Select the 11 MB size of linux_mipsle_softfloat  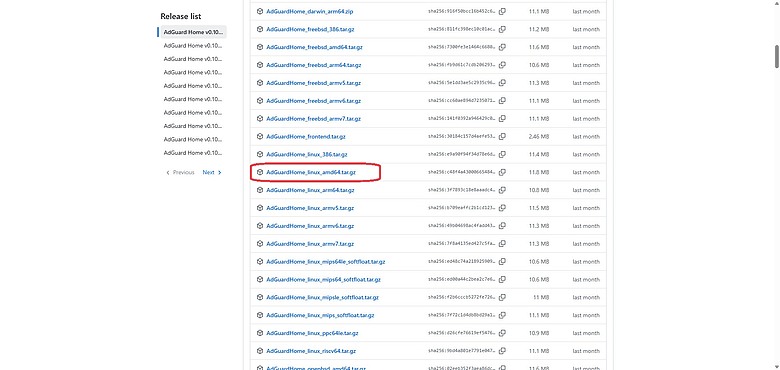click(x=542, y=297)
